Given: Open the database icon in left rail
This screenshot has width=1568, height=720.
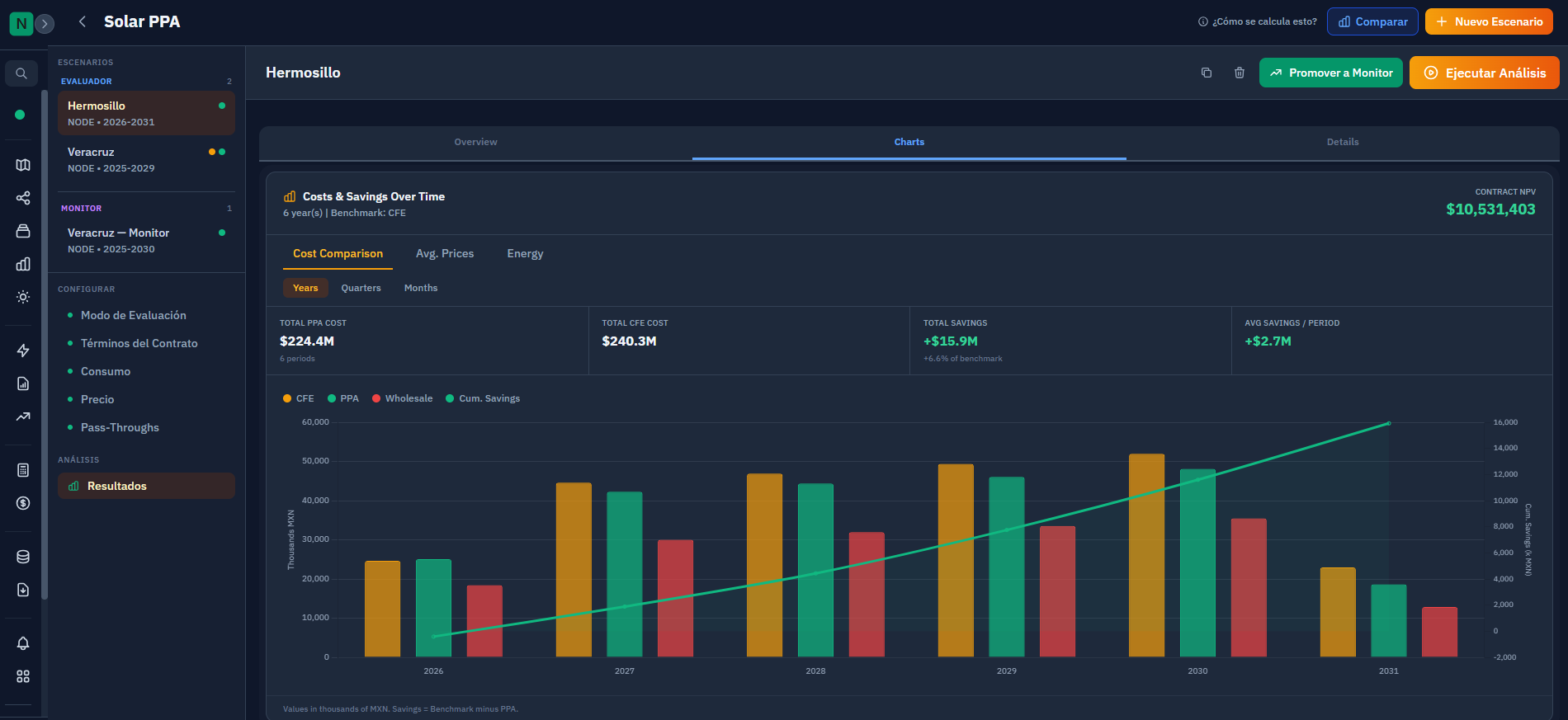Looking at the screenshot, I should [x=23, y=557].
